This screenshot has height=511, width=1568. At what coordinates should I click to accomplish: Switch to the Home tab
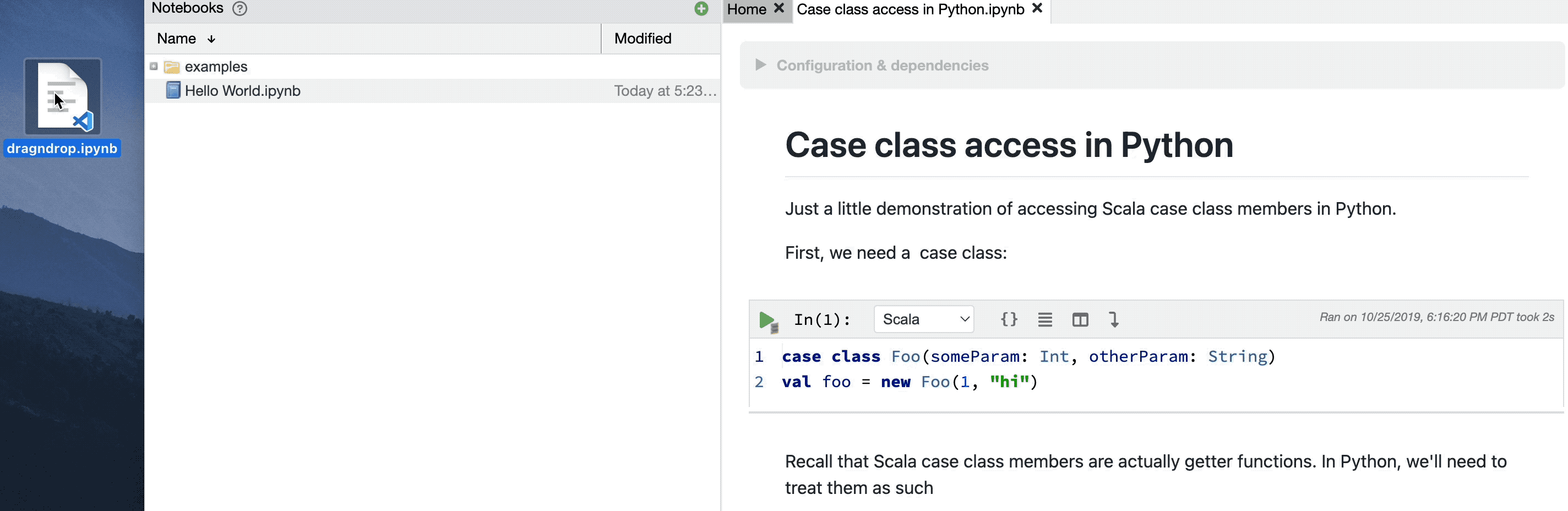click(x=746, y=10)
